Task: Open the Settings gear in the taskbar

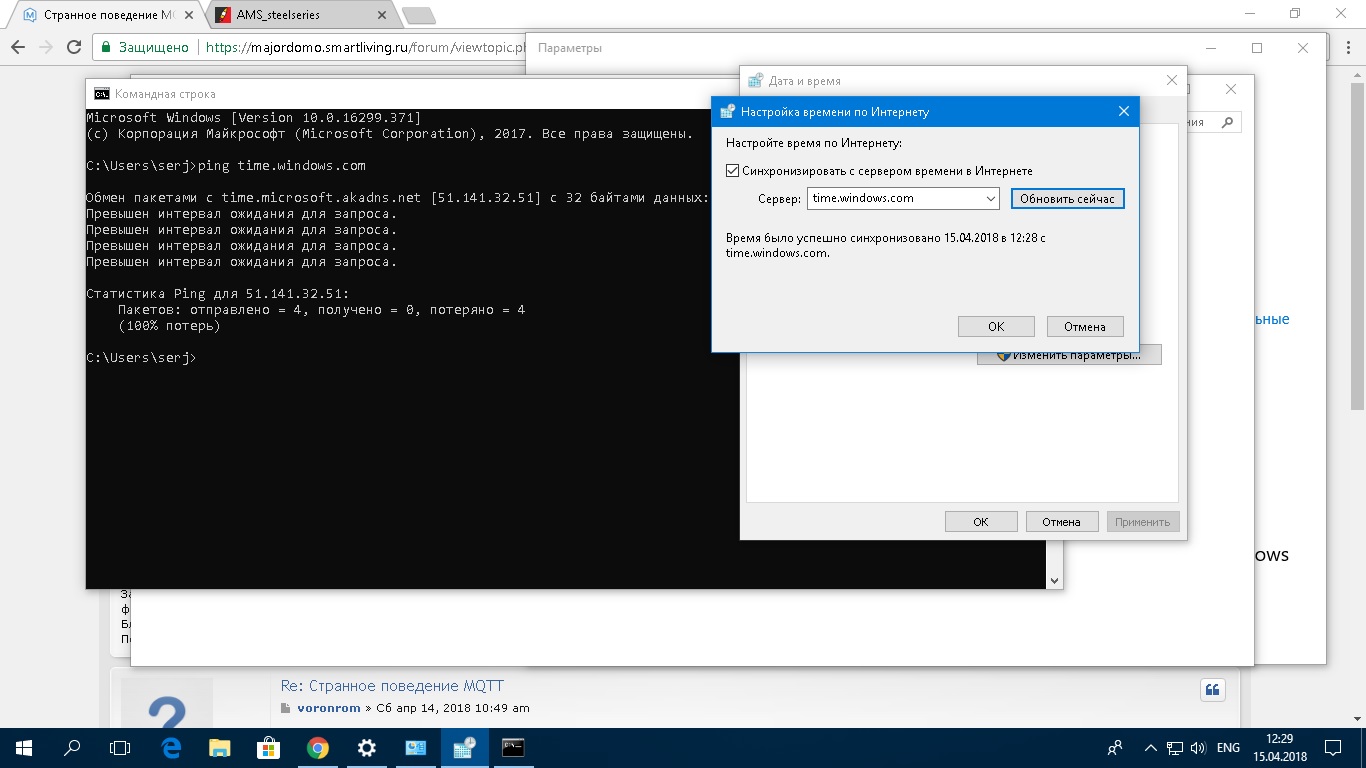Action: click(367, 748)
